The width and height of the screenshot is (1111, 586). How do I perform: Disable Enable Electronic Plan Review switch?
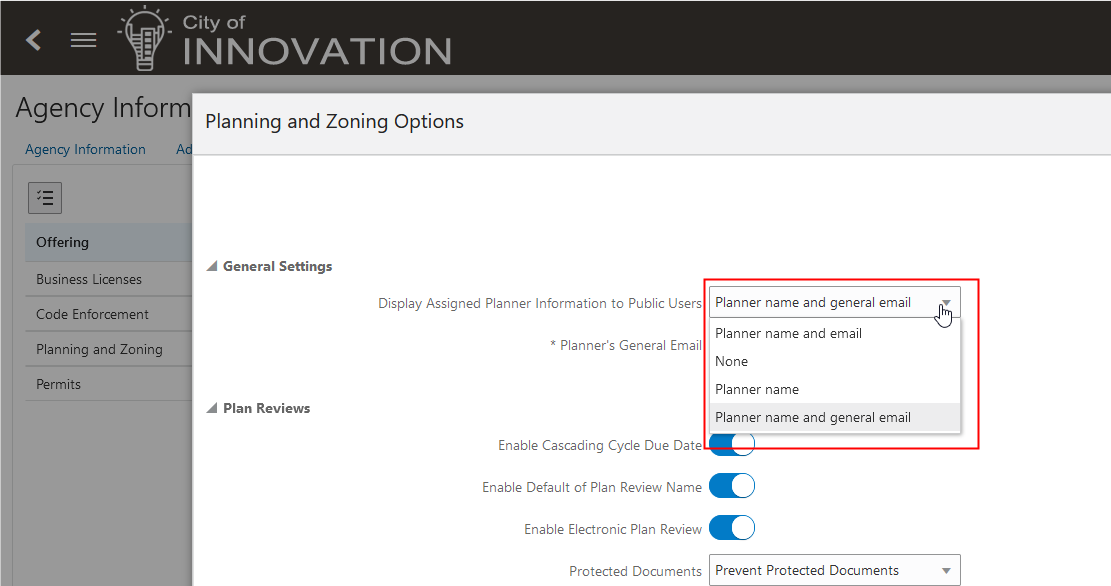point(732,529)
